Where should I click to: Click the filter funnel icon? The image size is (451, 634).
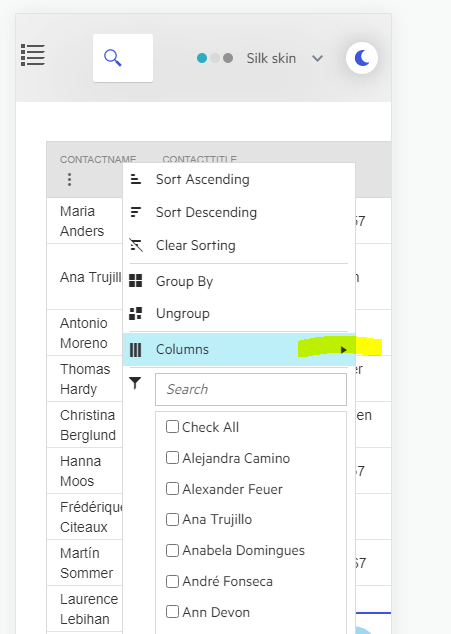[135, 383]
